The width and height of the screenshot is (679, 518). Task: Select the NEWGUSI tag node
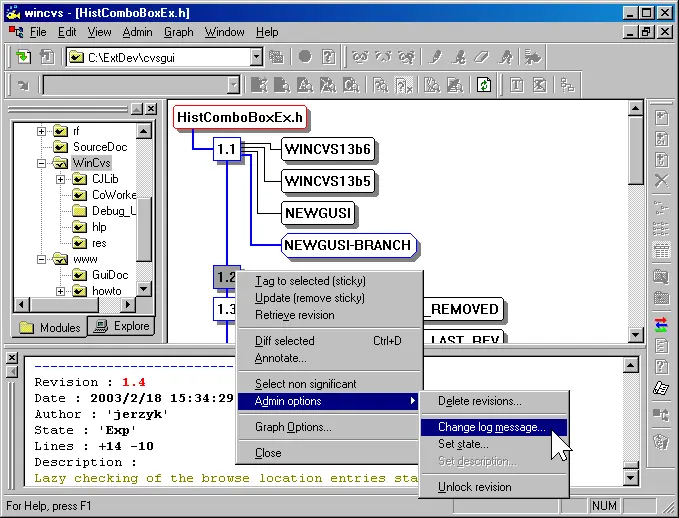coord(318,213)
